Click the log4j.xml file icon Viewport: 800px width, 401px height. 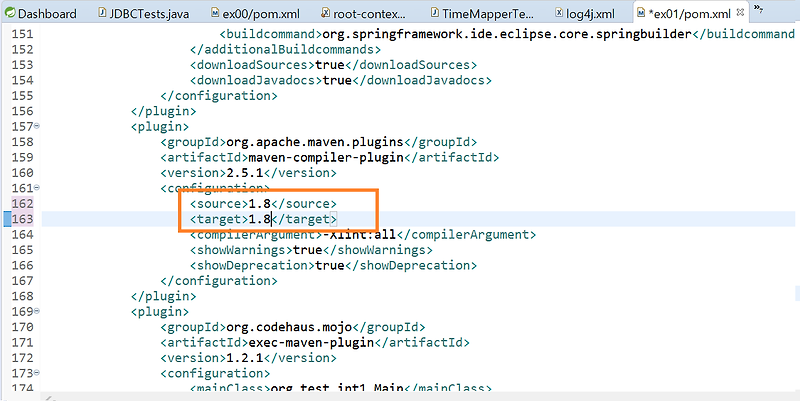[x=559, y=13]
